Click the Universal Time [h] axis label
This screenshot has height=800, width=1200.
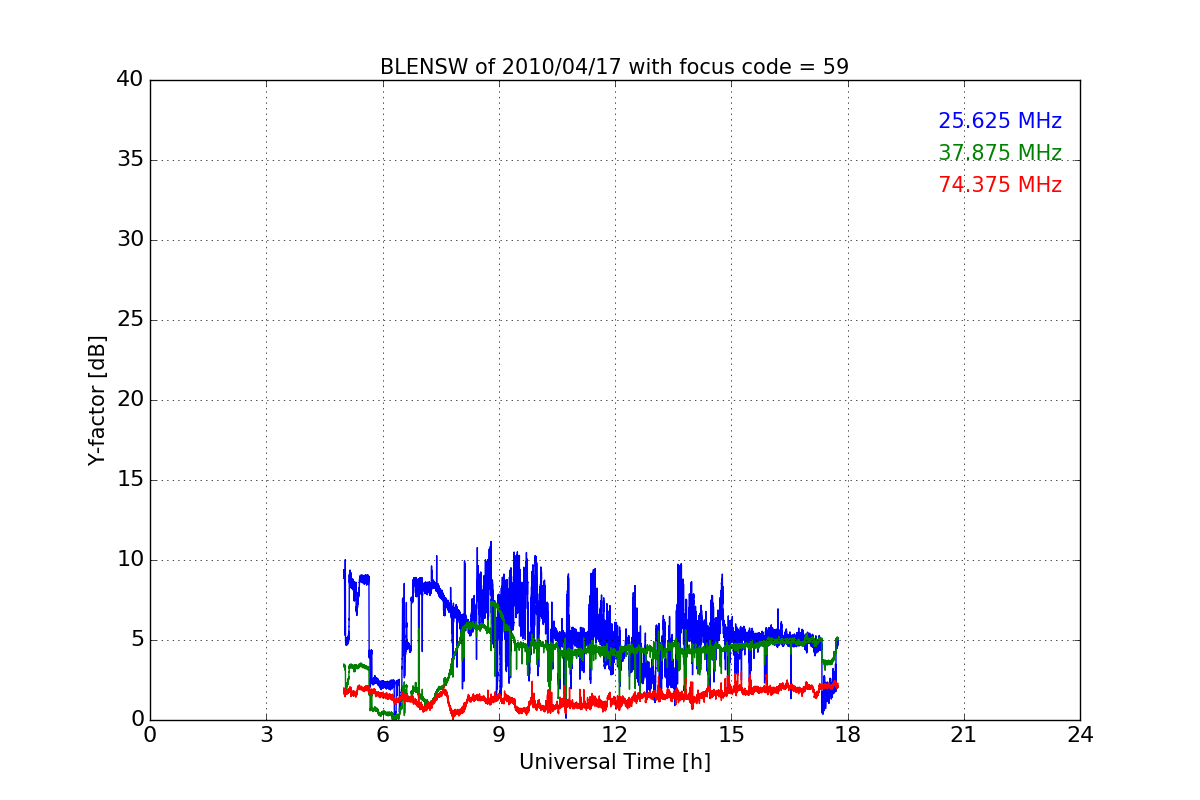pos(615,762)
